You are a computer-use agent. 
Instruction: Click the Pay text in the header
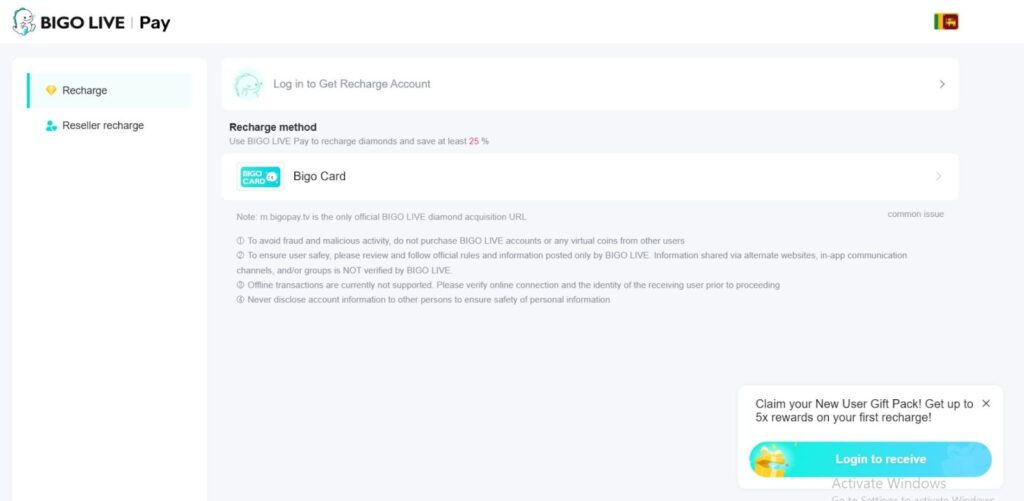click(155, 22)
